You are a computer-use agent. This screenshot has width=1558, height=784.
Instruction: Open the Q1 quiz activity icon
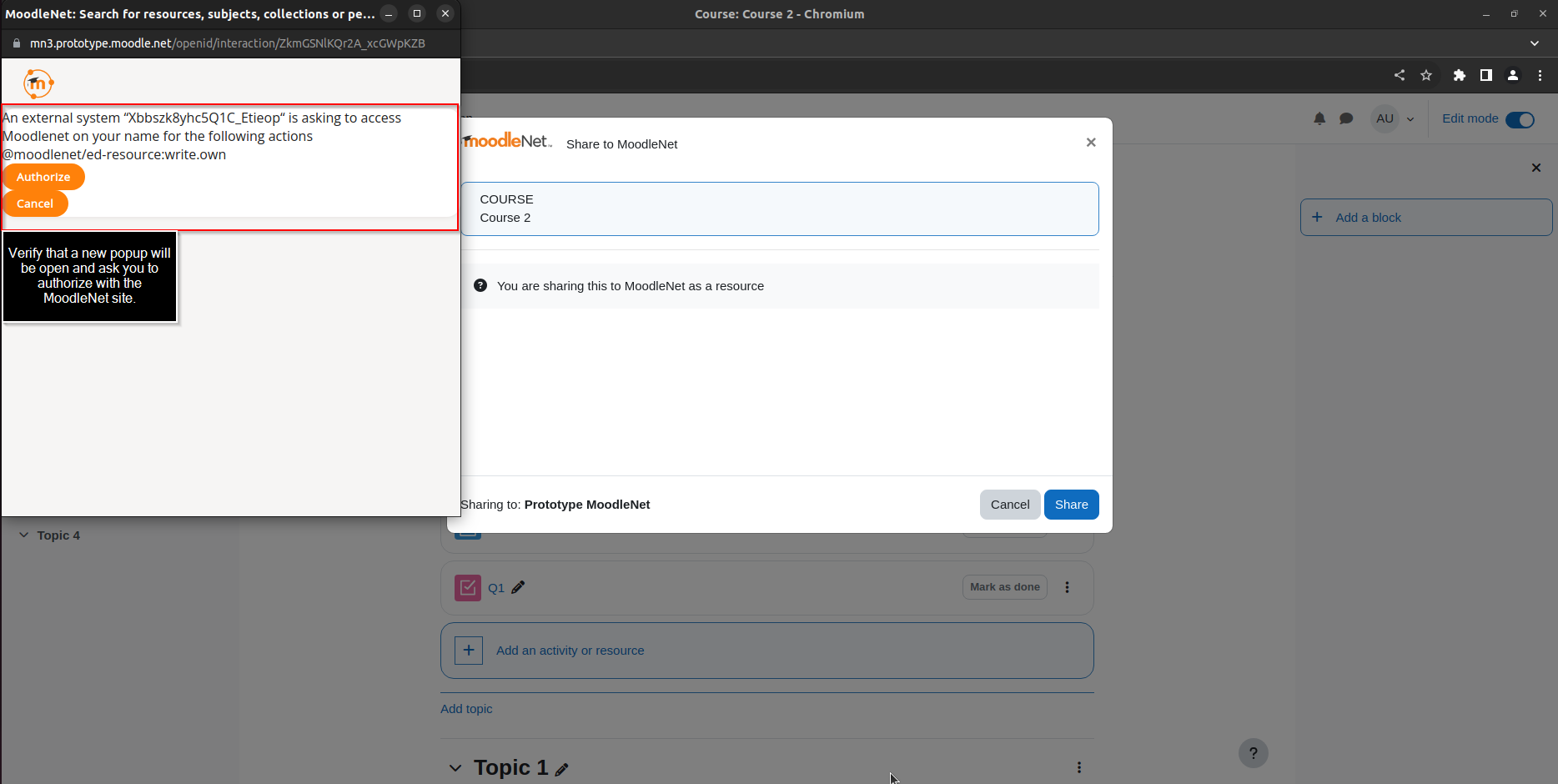(x=468, y=588)
